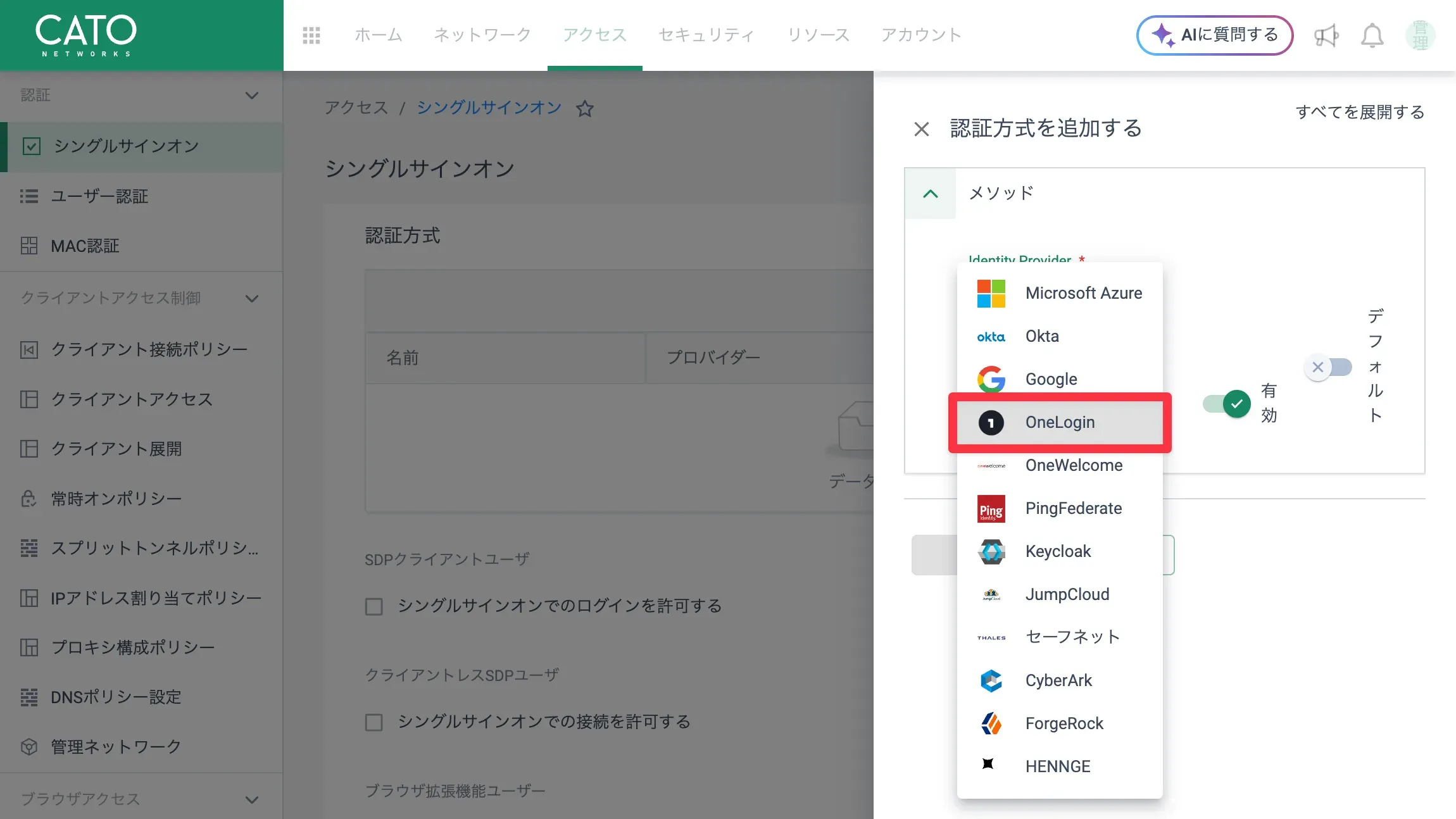The height and width of the screenshot is (819, 1456).
Task: Check シングルサインオンでのログインを許可する checkbox
Action: point(374,607)
